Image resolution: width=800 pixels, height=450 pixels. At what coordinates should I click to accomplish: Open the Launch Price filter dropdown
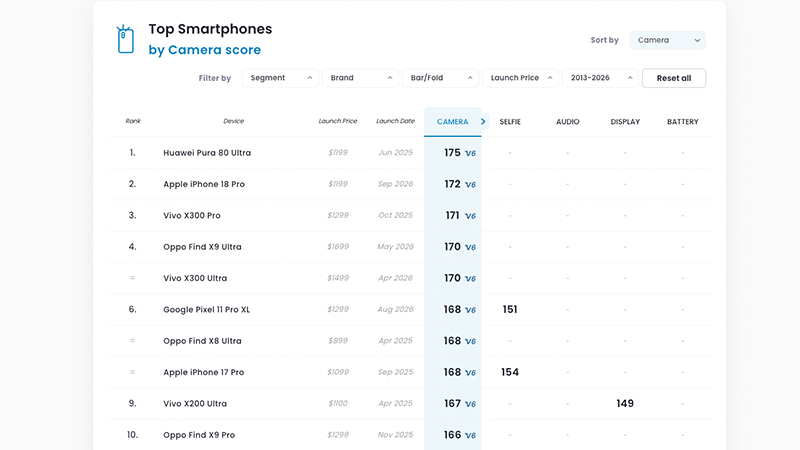[x=520, y=78]
